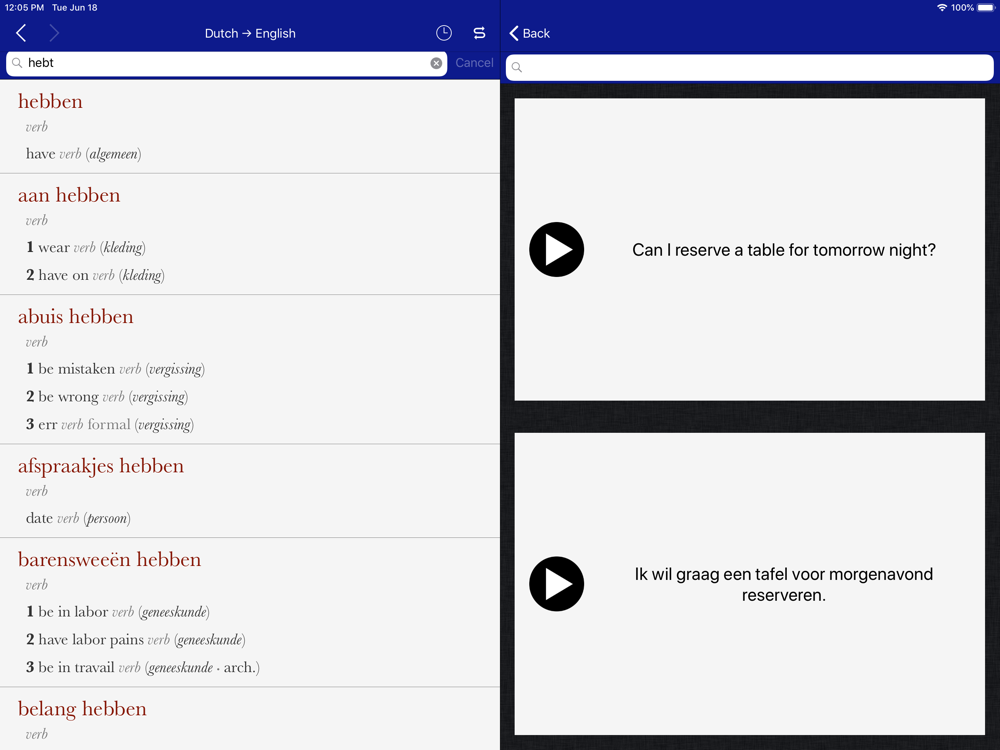Select translation '1 wear verb (kleding)'

point(86,247)
